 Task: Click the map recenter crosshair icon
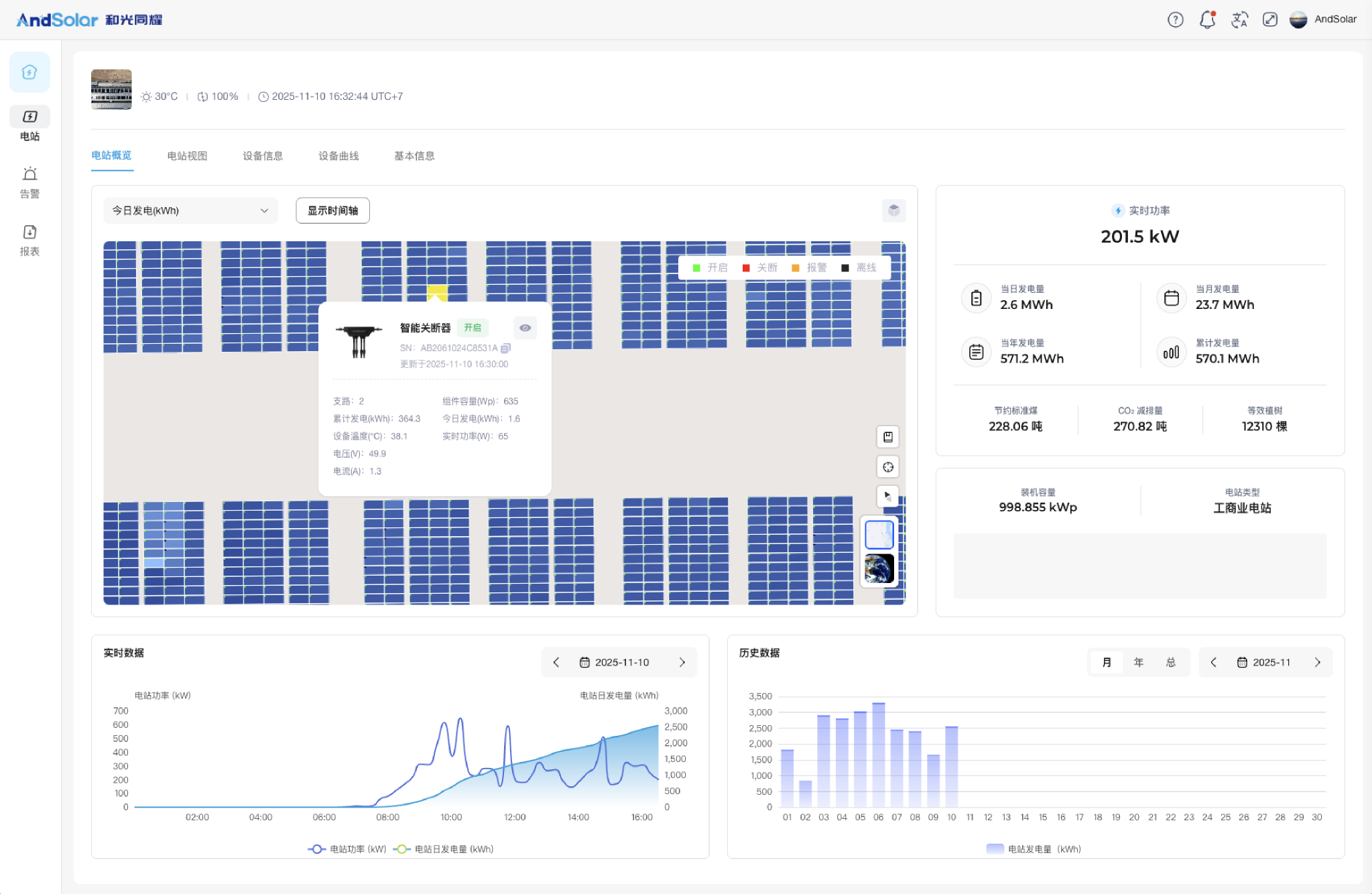[887, 467]
